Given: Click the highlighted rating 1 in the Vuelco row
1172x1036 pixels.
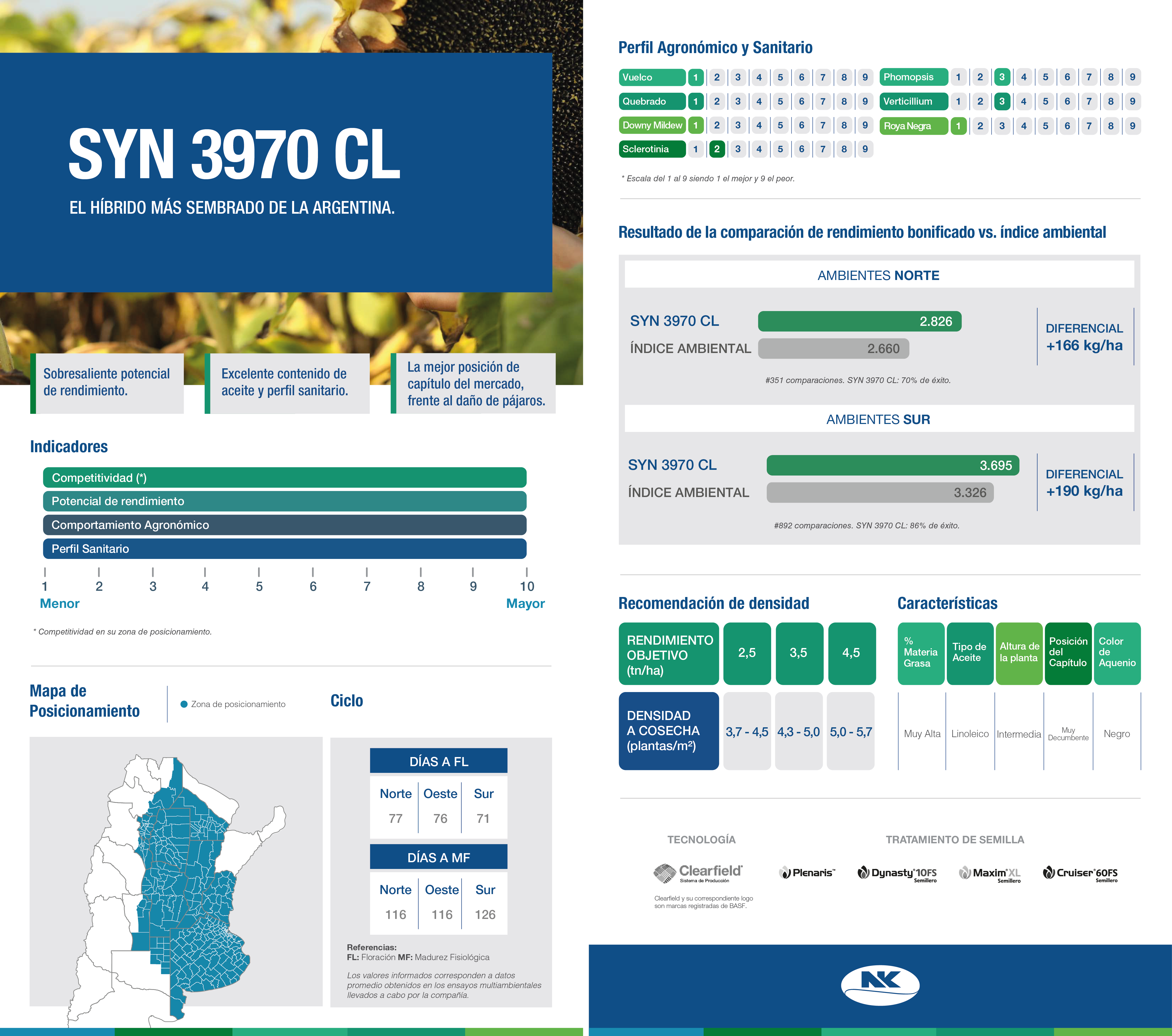Looking at the screenshot, I should [695, 77].
